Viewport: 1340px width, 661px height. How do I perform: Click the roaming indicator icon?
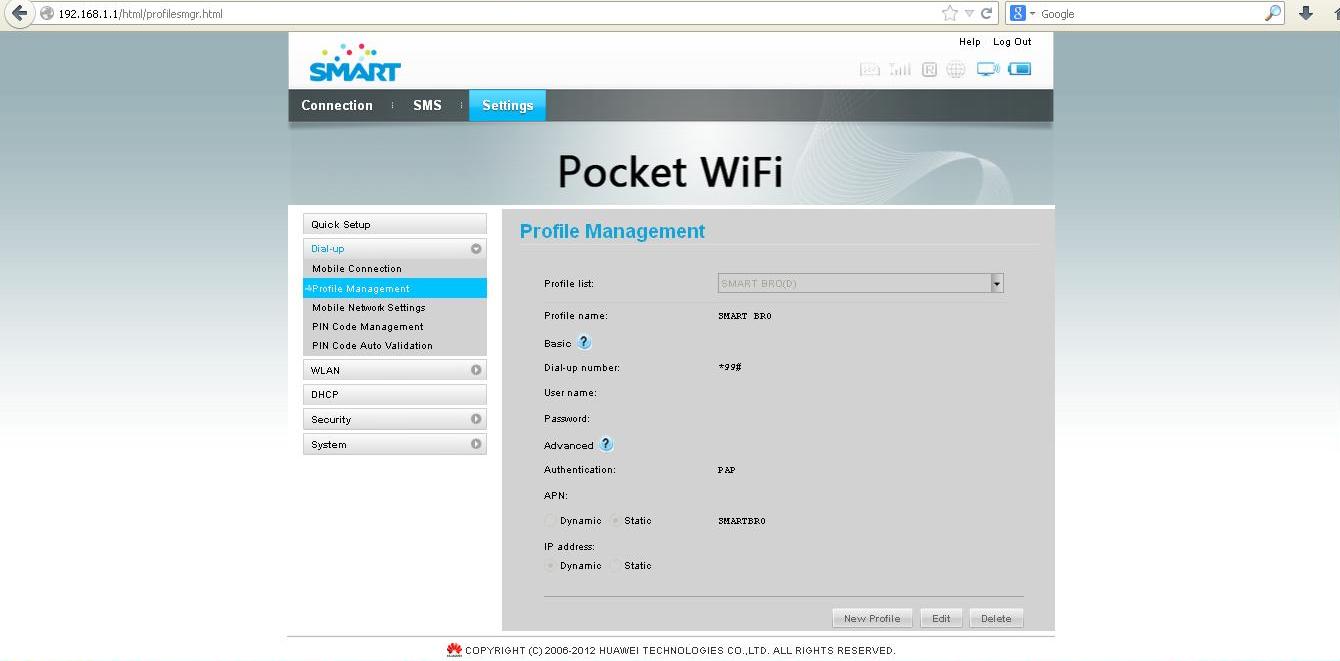pyautogui.click(x=929, y=69)
